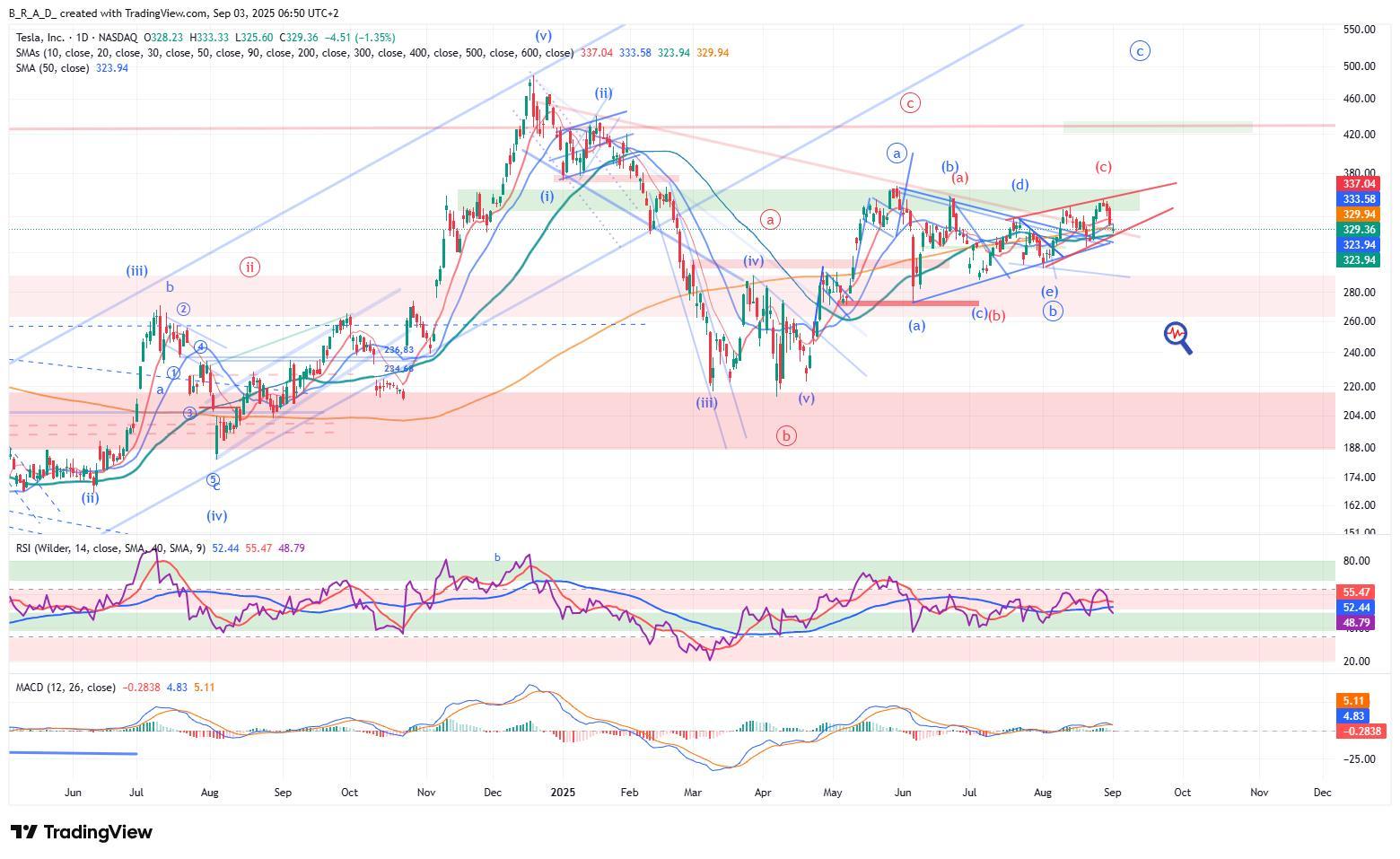Select the circled 4 sub-wave marker
Screen dimensions: 1400x859
pos(201,347)
